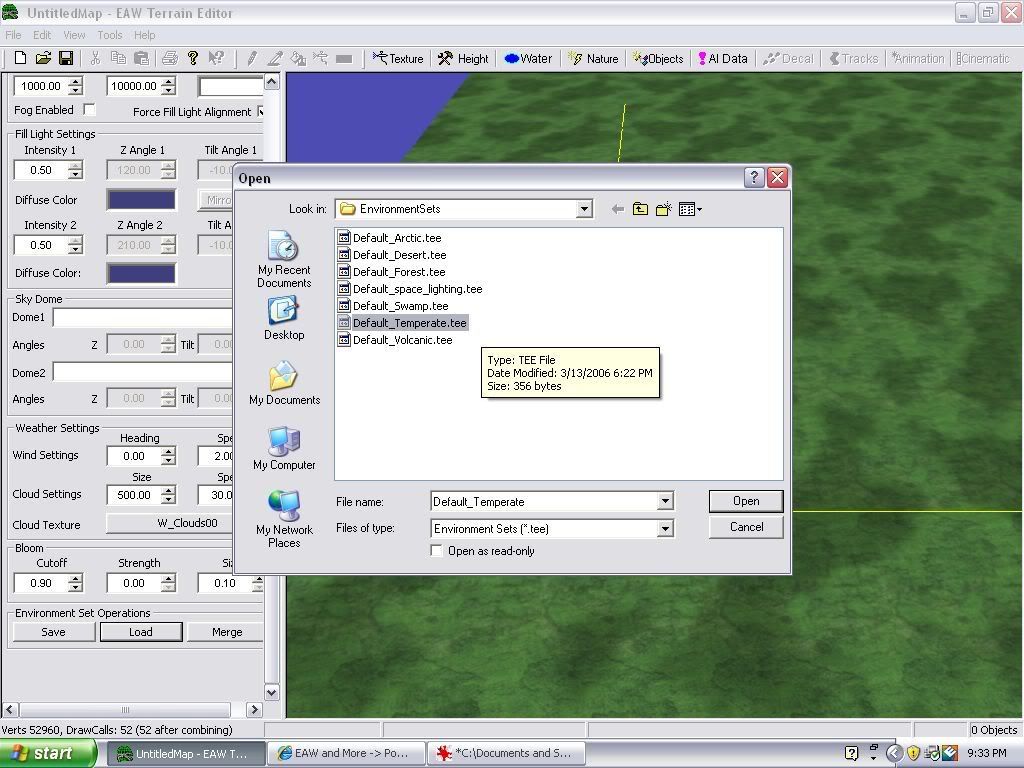1024x768 pixels.
Task: Click the Wind Settings Heading field
Action: (x=134, y=456)
